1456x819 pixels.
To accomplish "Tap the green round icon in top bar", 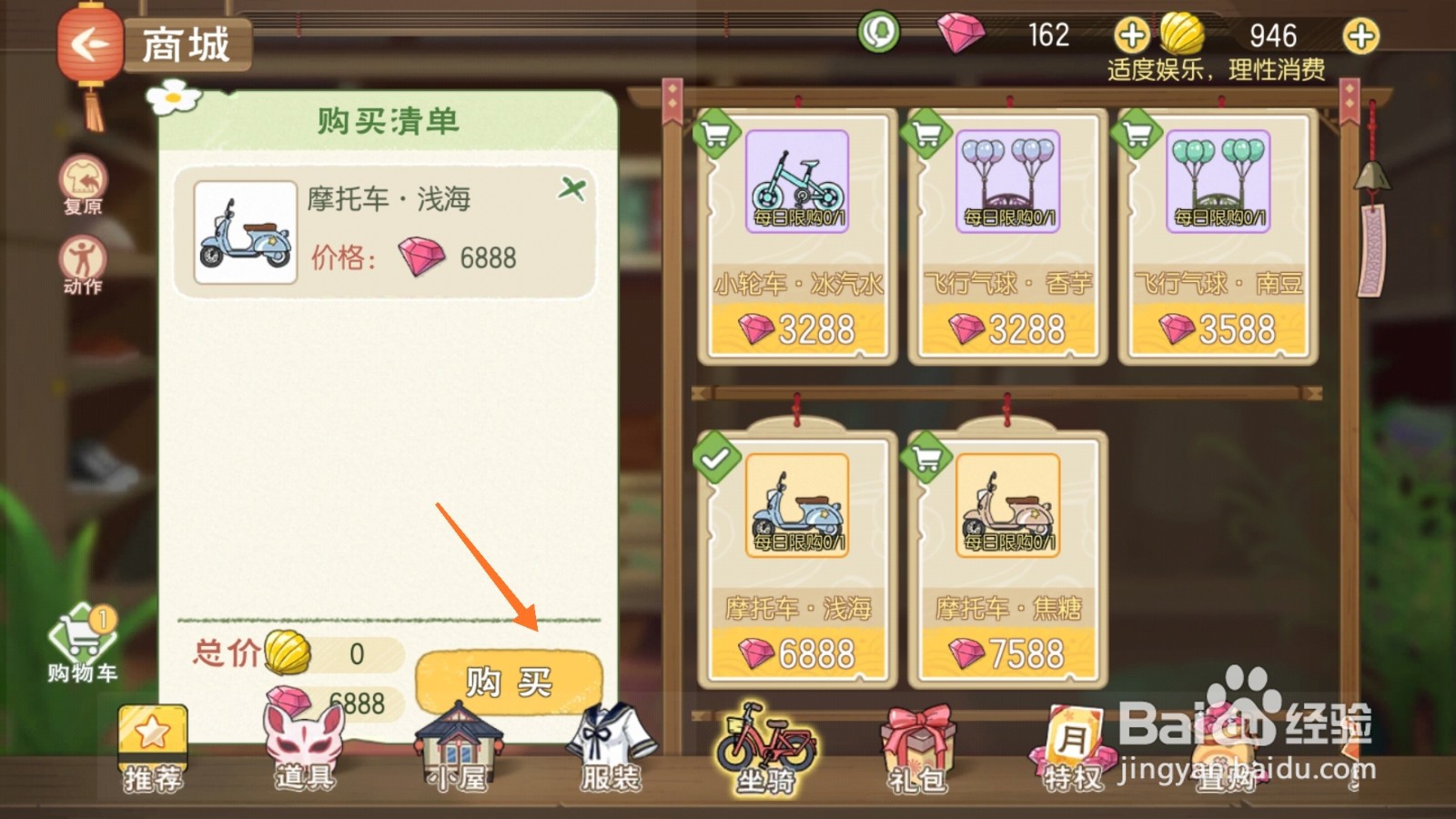I will pos(879,33).
